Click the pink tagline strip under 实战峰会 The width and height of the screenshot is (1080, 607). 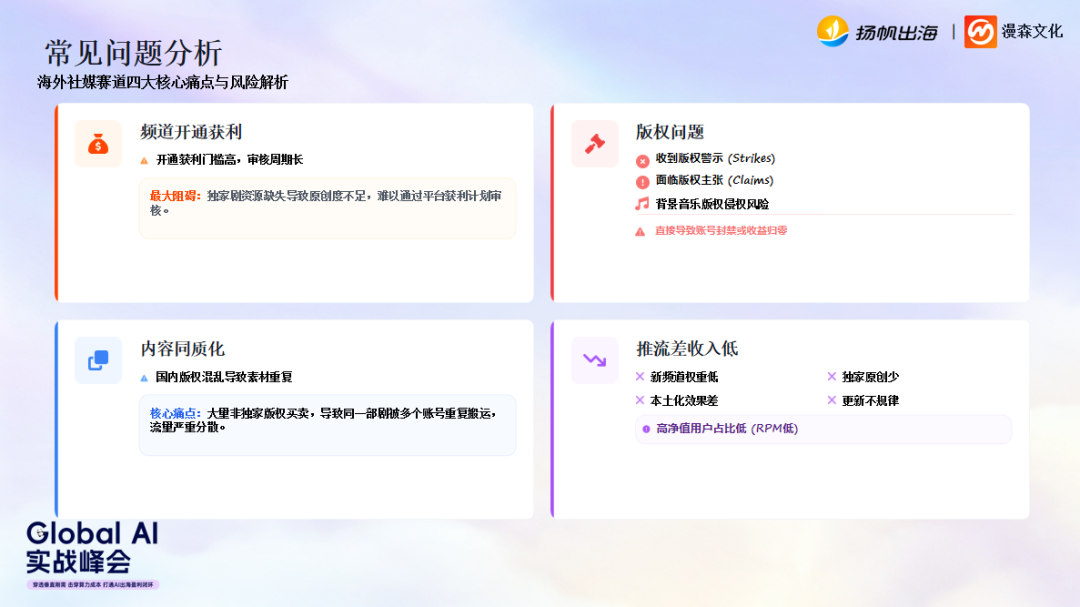93,584
